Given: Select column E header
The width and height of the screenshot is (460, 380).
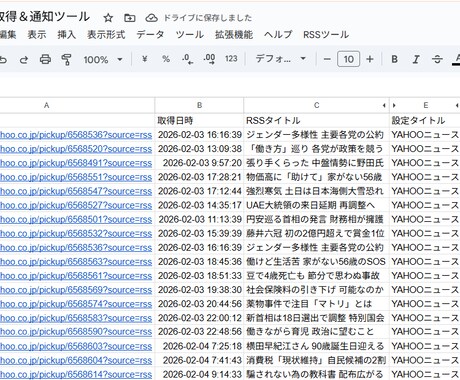Looking at the screenshot, I should tap(425, 105).
